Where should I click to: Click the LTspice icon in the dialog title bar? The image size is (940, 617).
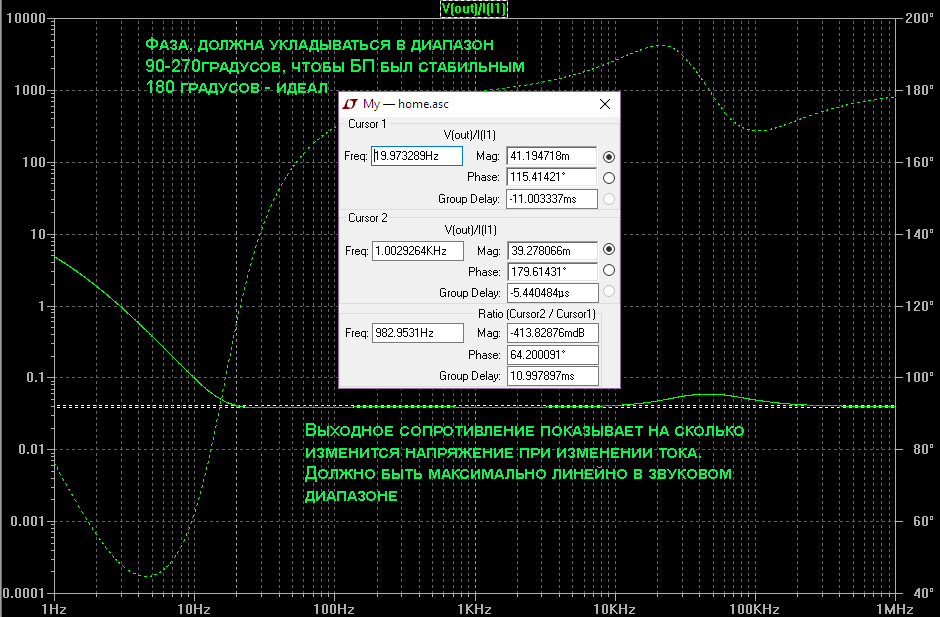[350, 104]
